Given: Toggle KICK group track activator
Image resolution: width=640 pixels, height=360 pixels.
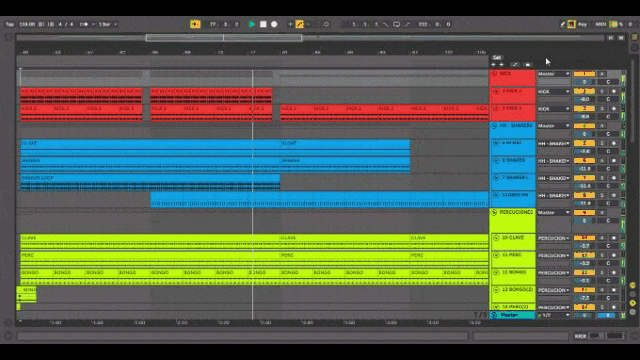Looking at the screenshot, I should (x=584, y=74).
